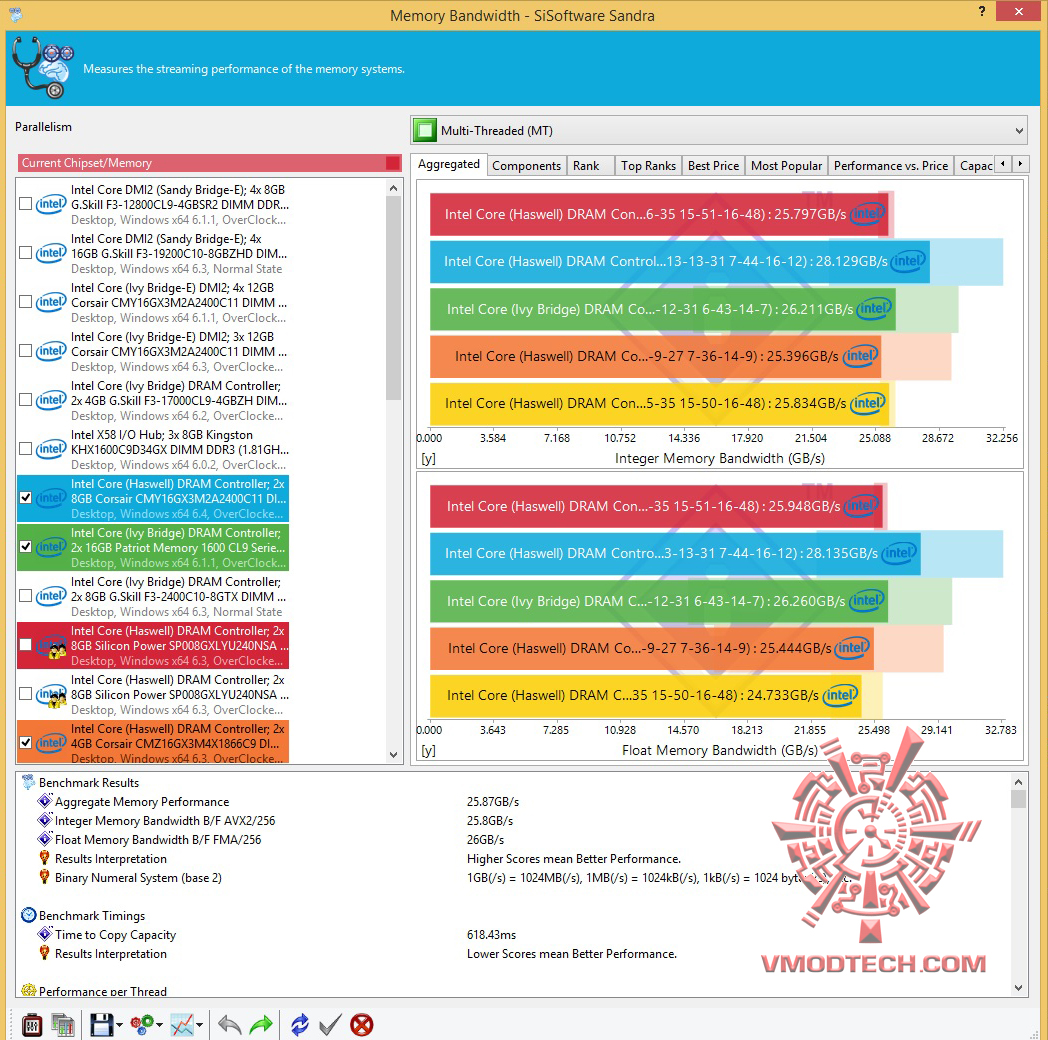Click the blue refresh arrows icon
Viewport: 1048px width, 1040px height.
[299, 1024]
